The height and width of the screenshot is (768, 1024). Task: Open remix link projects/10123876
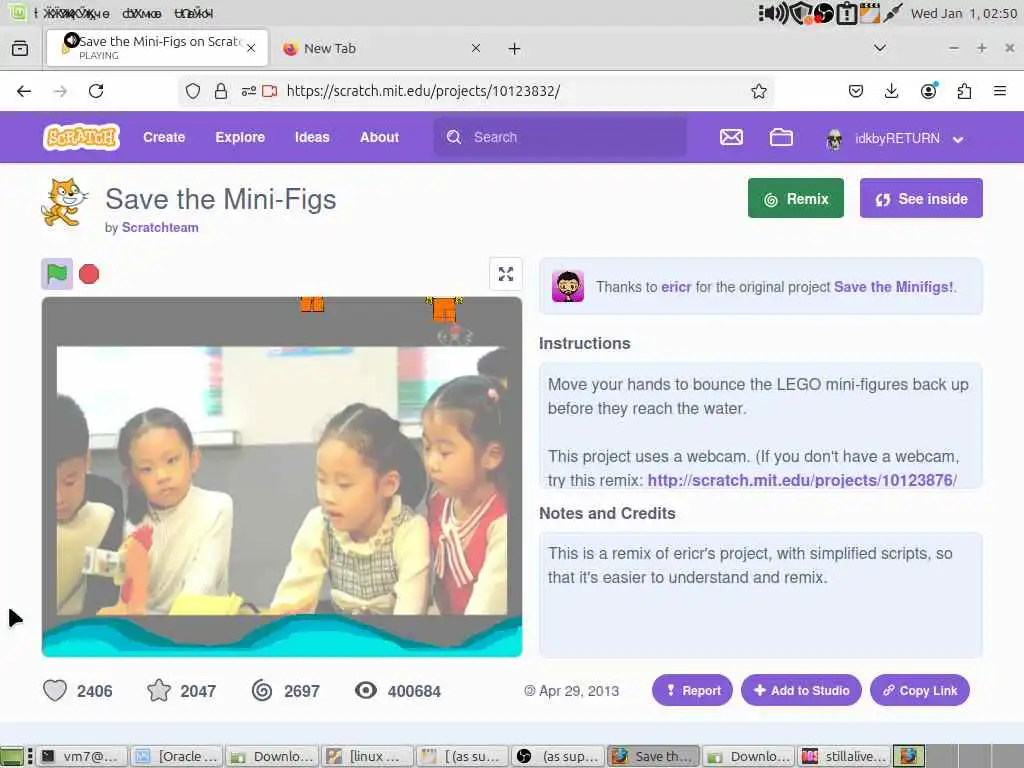pyautogui.click(x=802, y=480)
